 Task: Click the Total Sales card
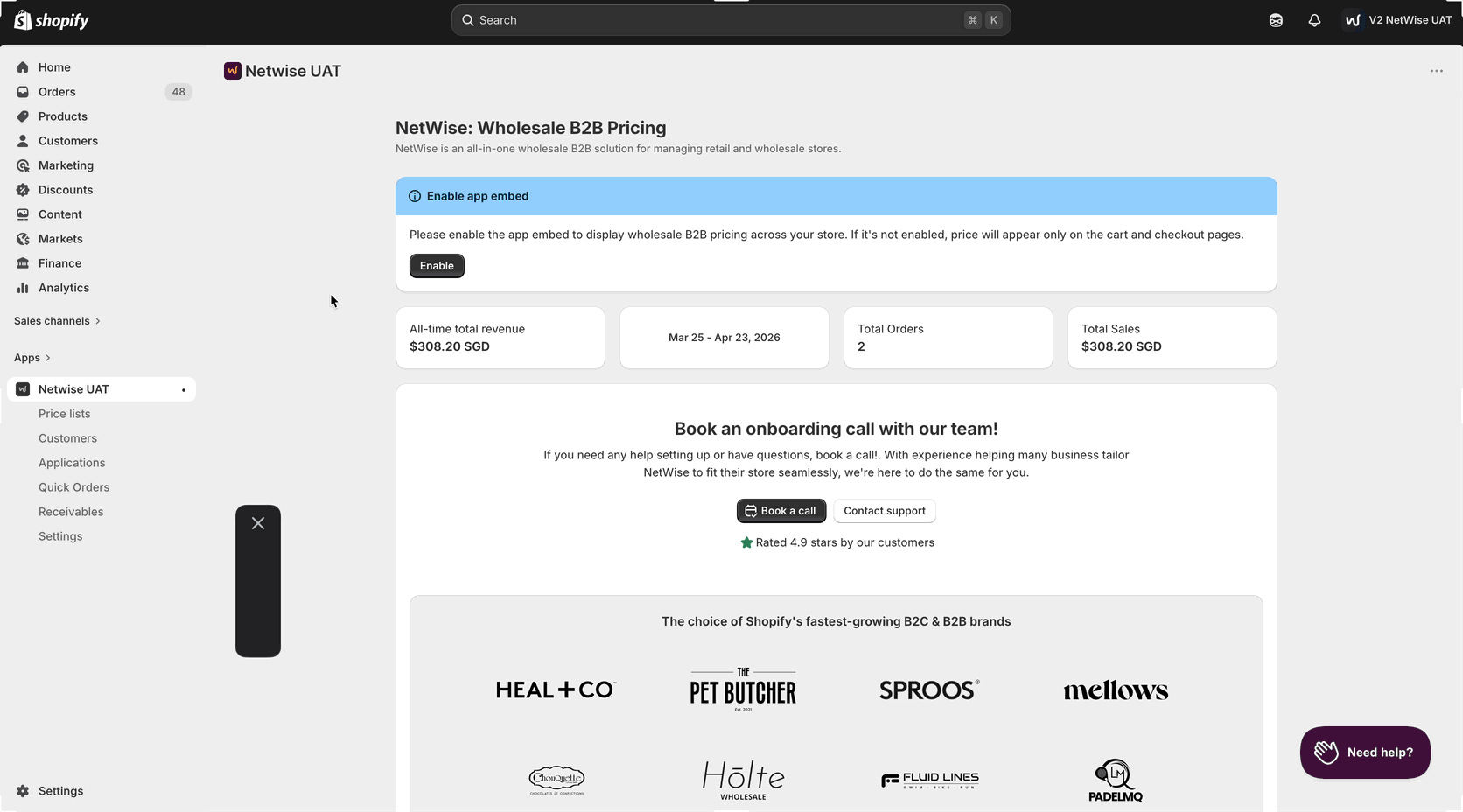coord(1172,338)
